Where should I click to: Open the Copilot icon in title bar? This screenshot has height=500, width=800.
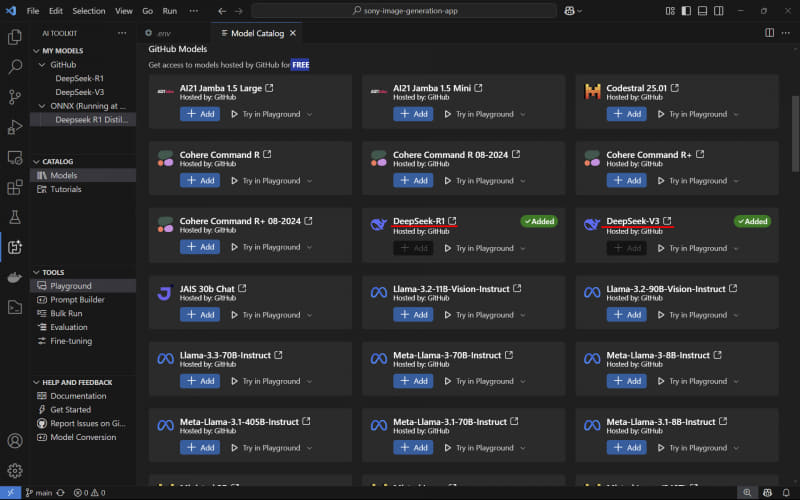point(569,11)
